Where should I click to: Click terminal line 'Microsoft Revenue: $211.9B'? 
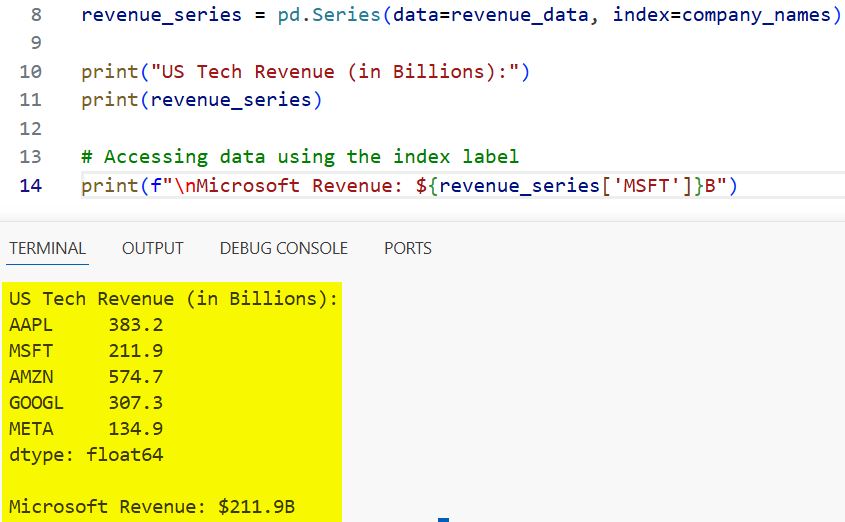click(152, 506)
